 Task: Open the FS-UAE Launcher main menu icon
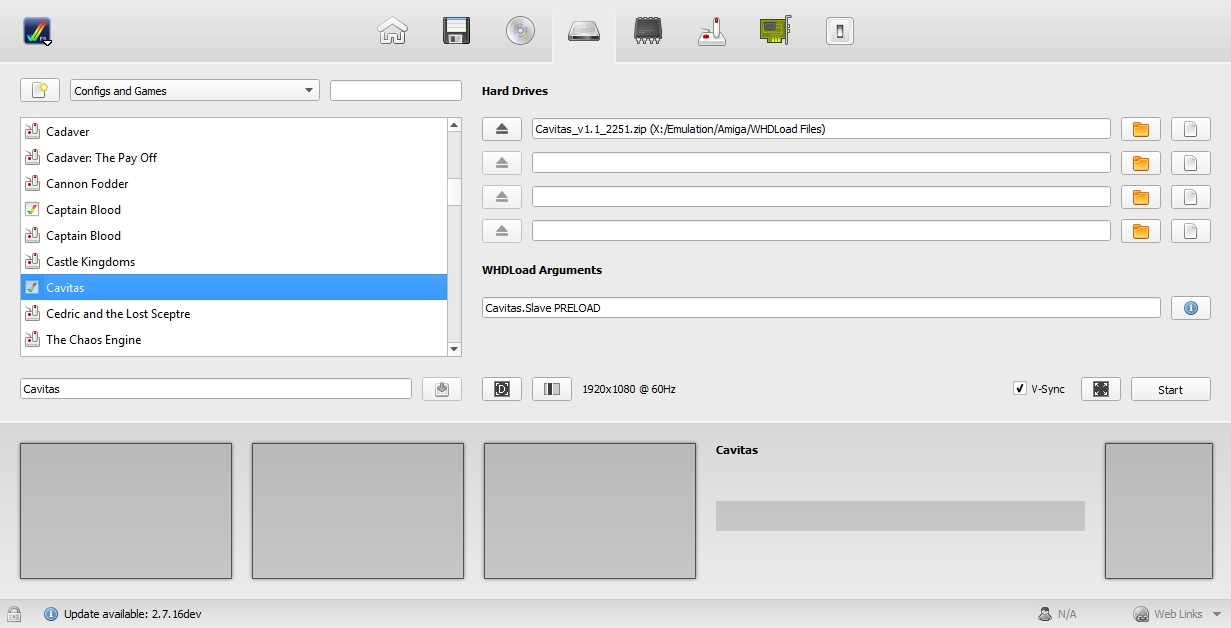[x=38, y=31]
